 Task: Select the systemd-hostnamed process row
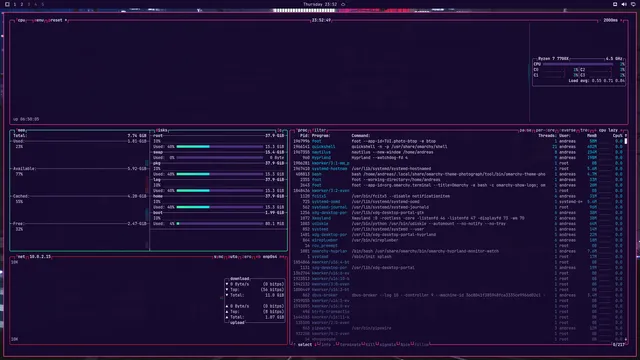[x=458, y=169]
